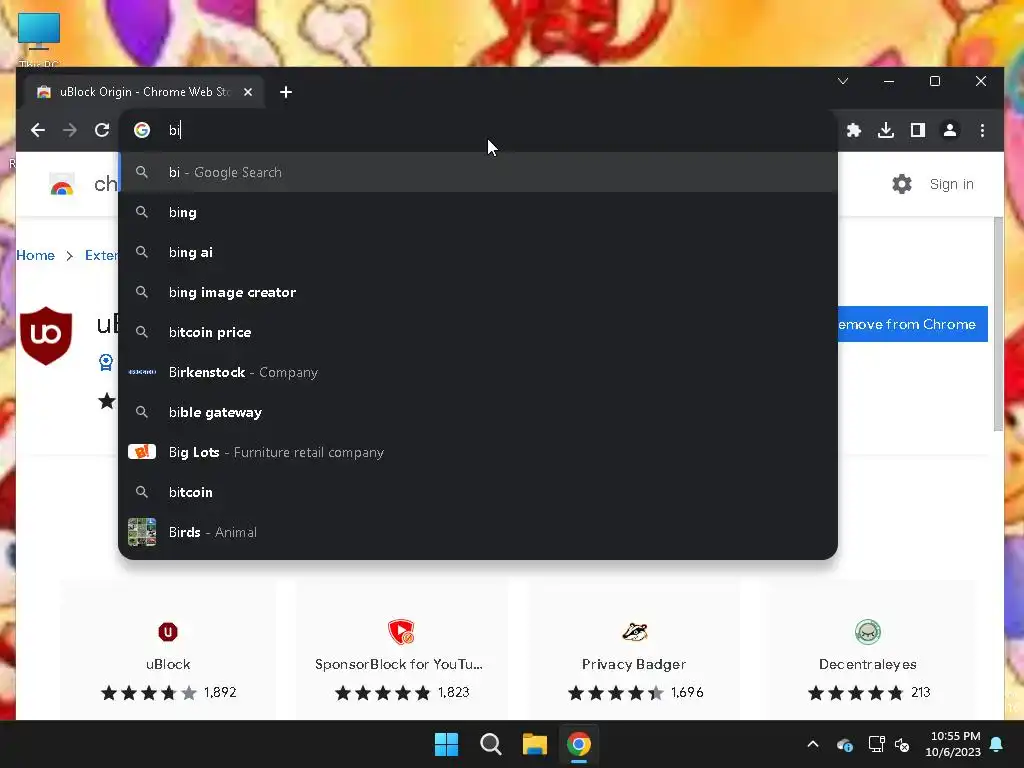Close the uBlock Origin tab

click(248, 92)
